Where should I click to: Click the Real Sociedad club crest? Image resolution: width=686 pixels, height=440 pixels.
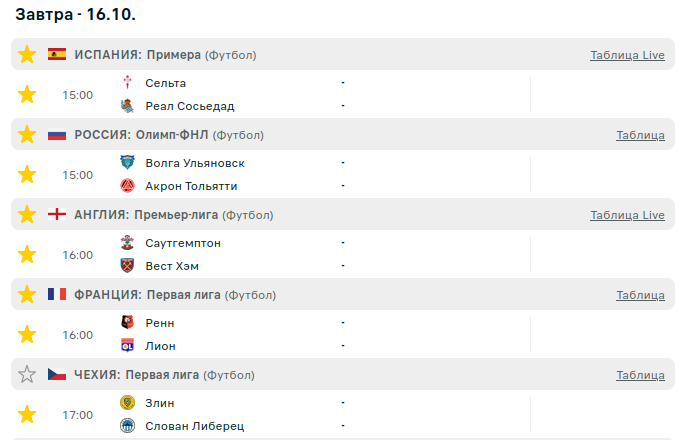coord(127,106)
